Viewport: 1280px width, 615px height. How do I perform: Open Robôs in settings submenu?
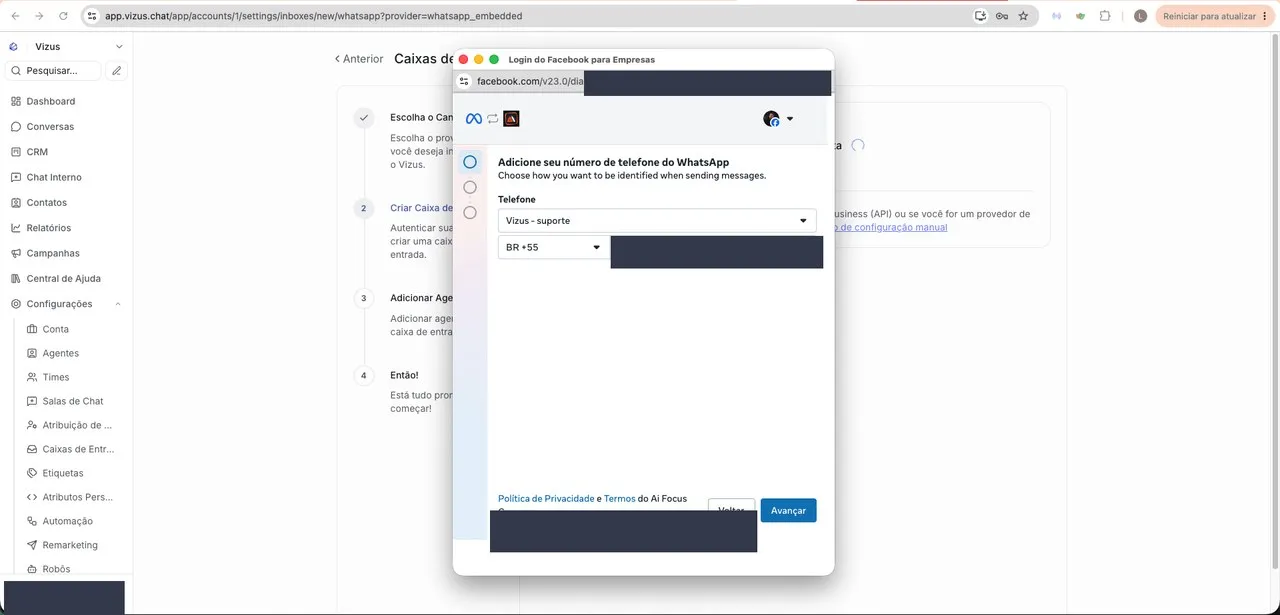[56, 569]
